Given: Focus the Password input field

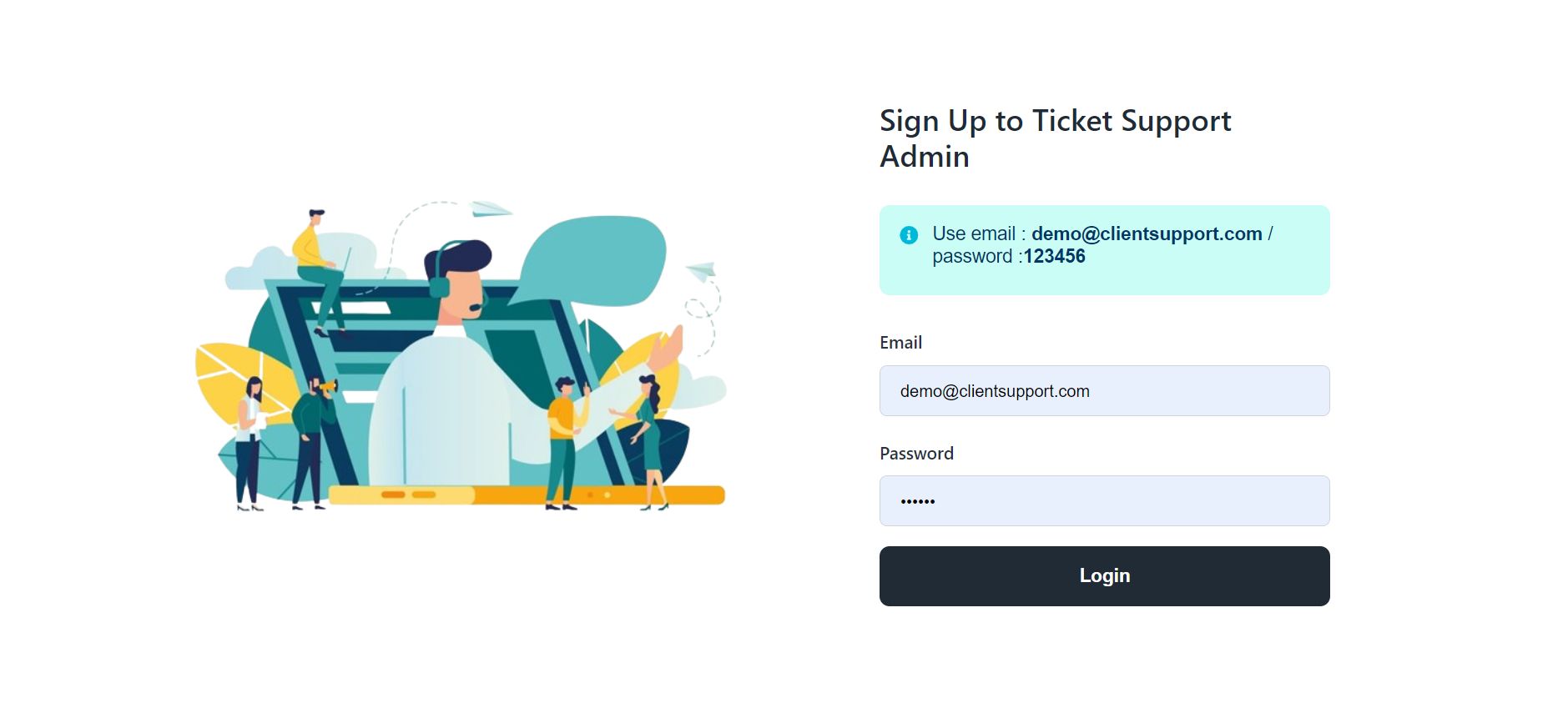Looking at the screenshot, I should click(1104, 500).
